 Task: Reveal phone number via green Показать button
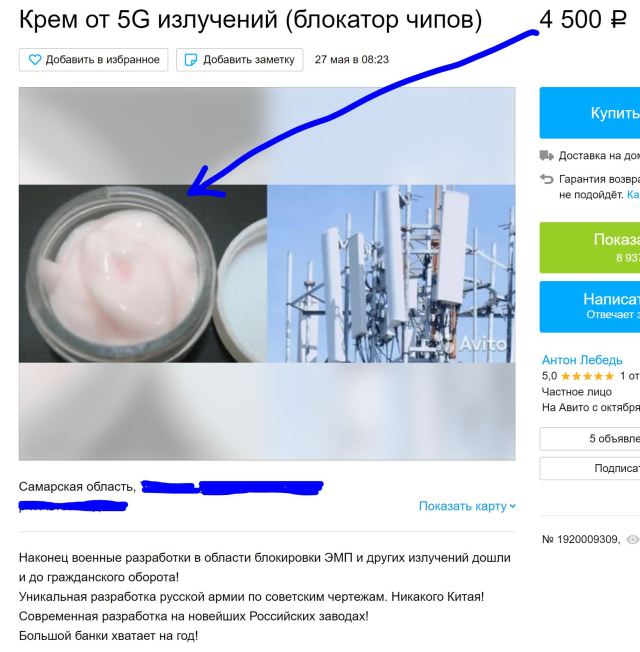pos(590,247)
